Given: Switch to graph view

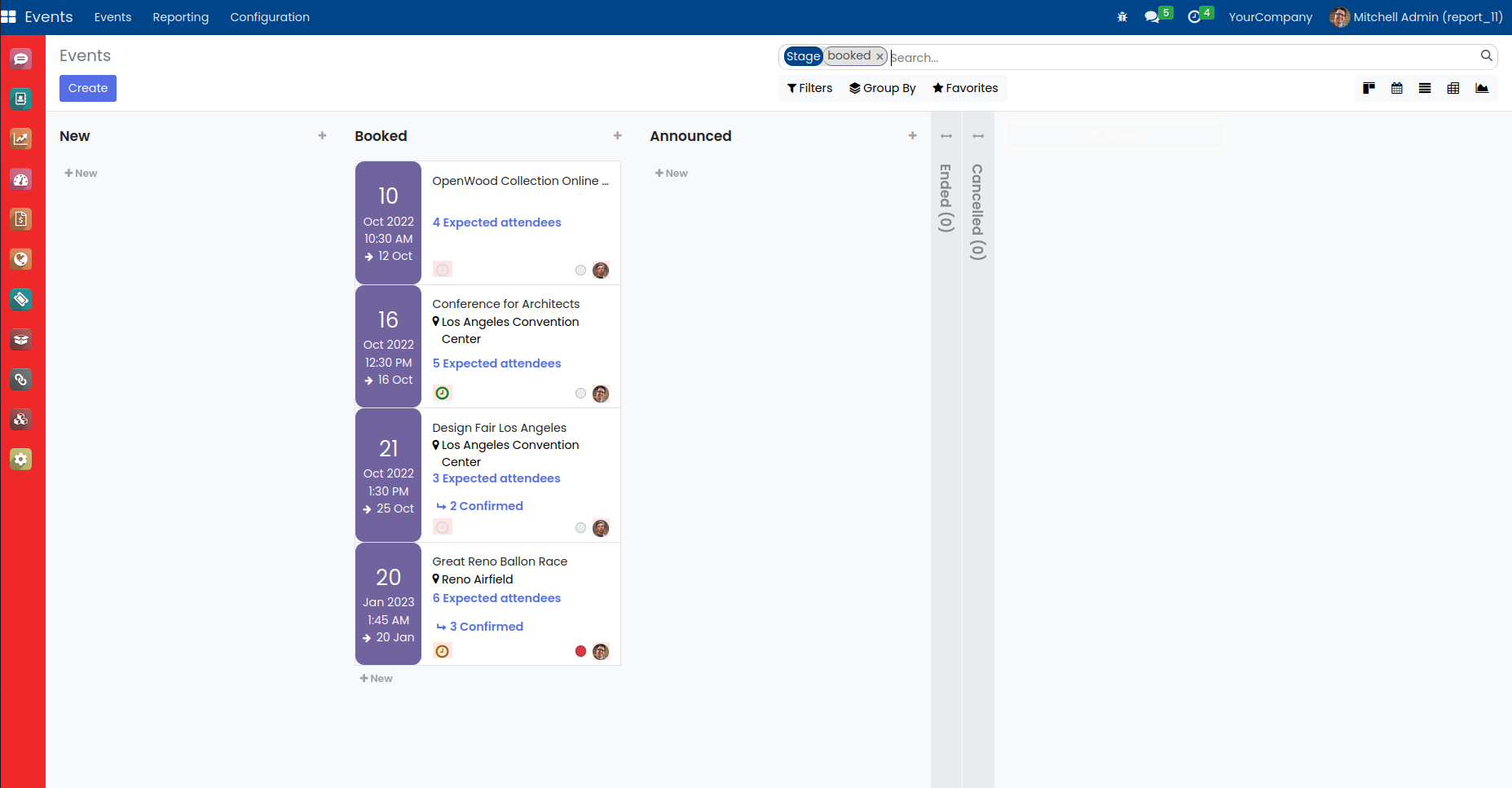Looking at the screenshot, I should (1481, 88).
